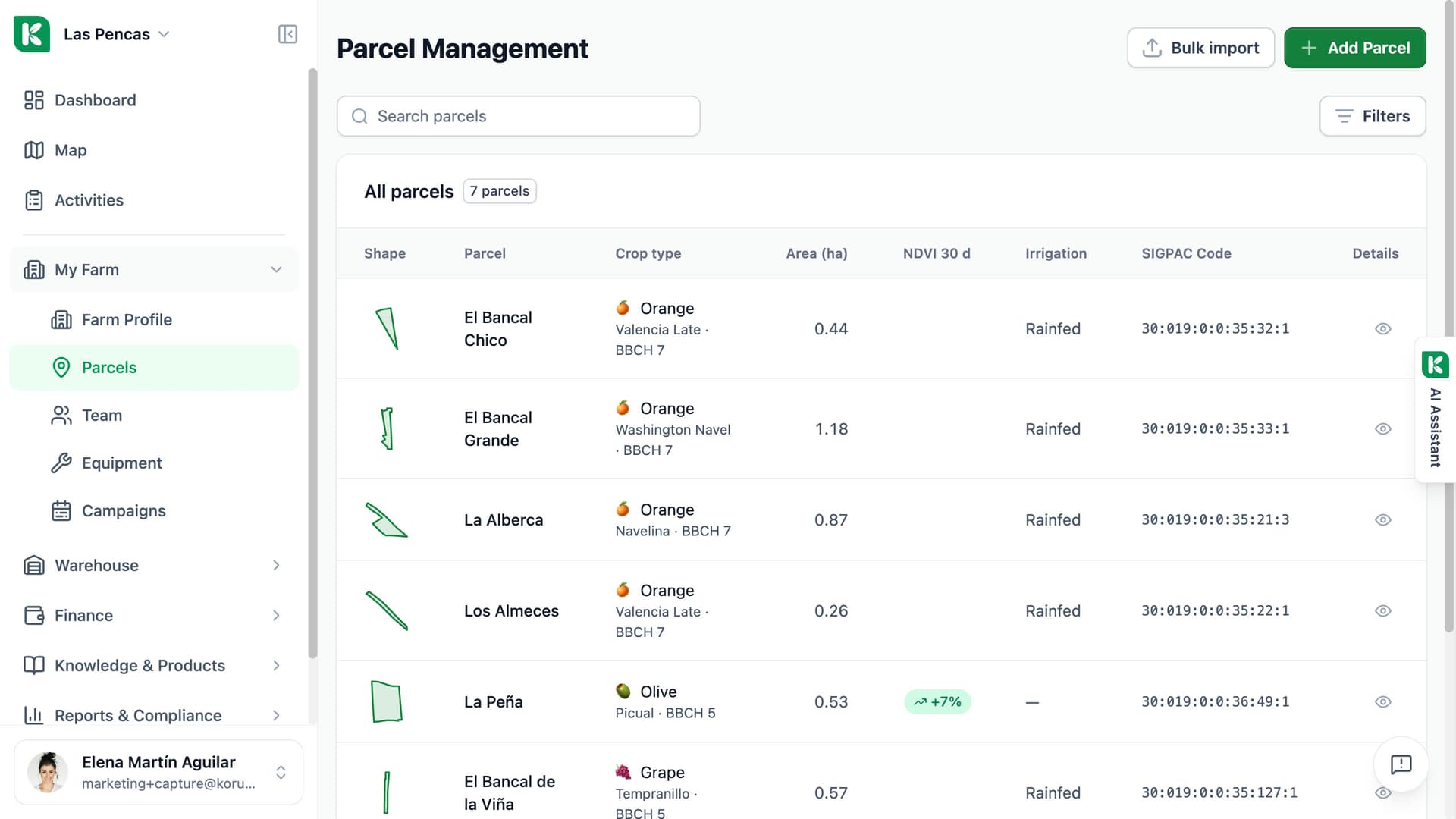The image size is (1456, 819).
Task: View details of Los Almeces via eye icon
Action: [1382, 611]
